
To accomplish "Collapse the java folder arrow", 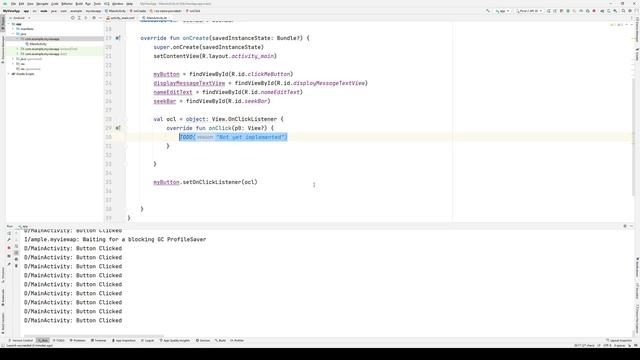I will [x=13, y=34].
